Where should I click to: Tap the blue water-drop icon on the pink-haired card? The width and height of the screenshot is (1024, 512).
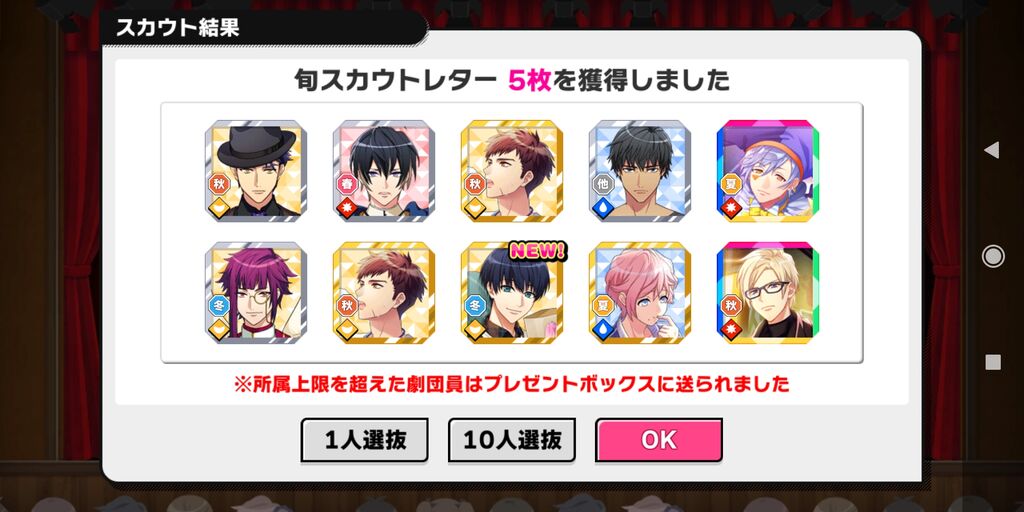click(x=603, y=329)
